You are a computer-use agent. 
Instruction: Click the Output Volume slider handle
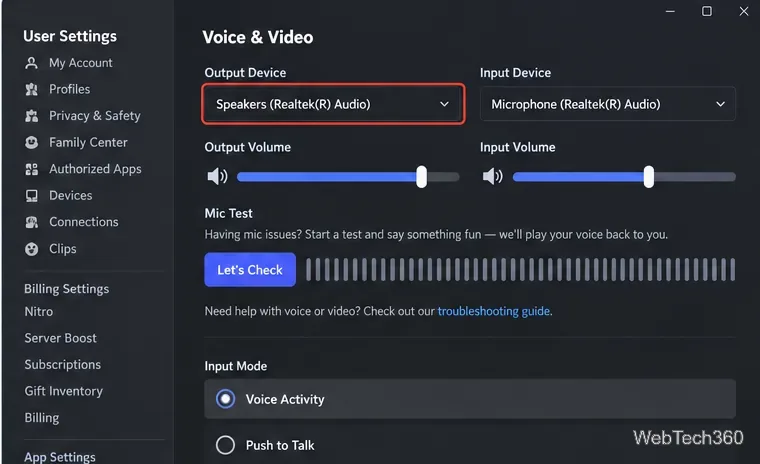[x=422, y=177]
